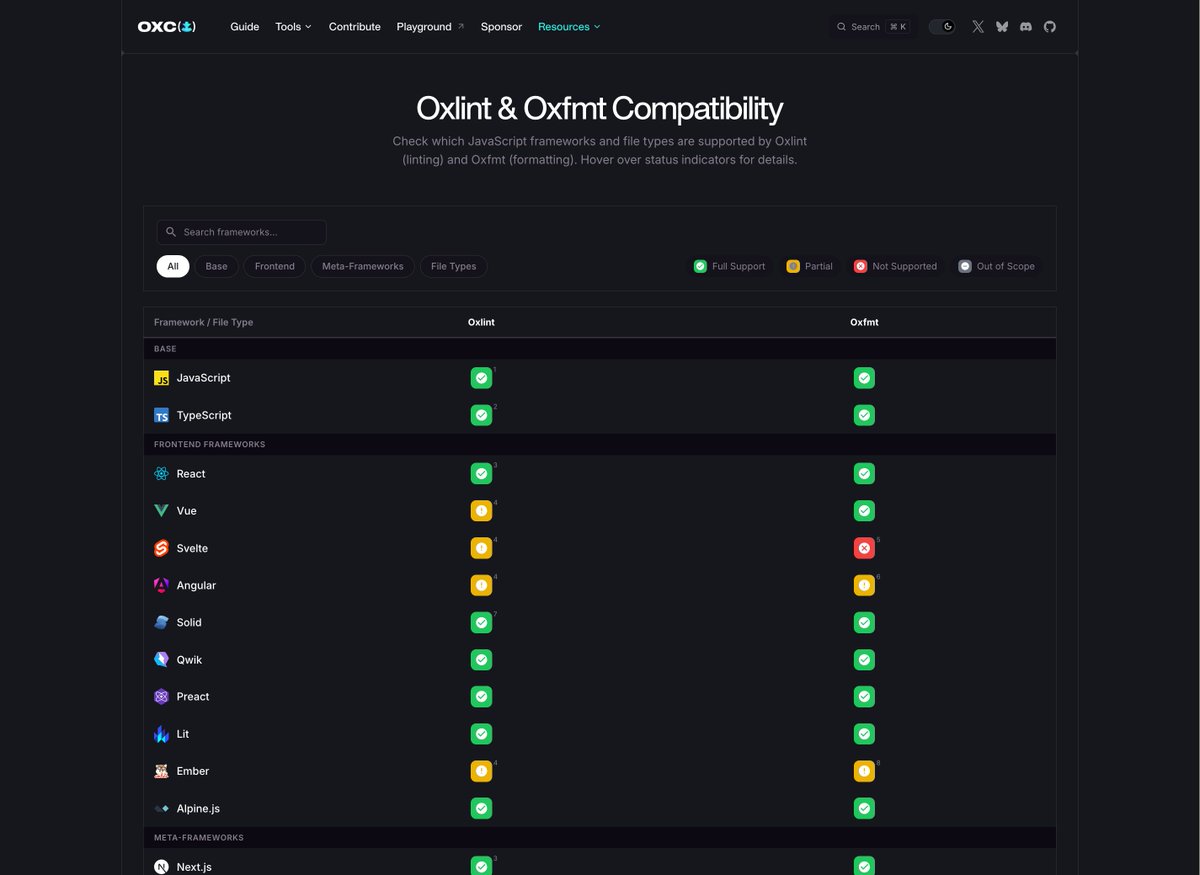Viewport: 1200px width, 875px height.
Task: Click the Svelte framework logo
Action: pos(162,548)
